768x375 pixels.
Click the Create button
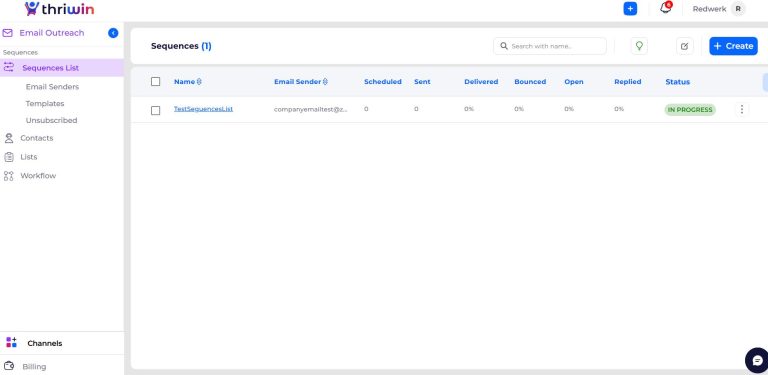pos(733,46)
